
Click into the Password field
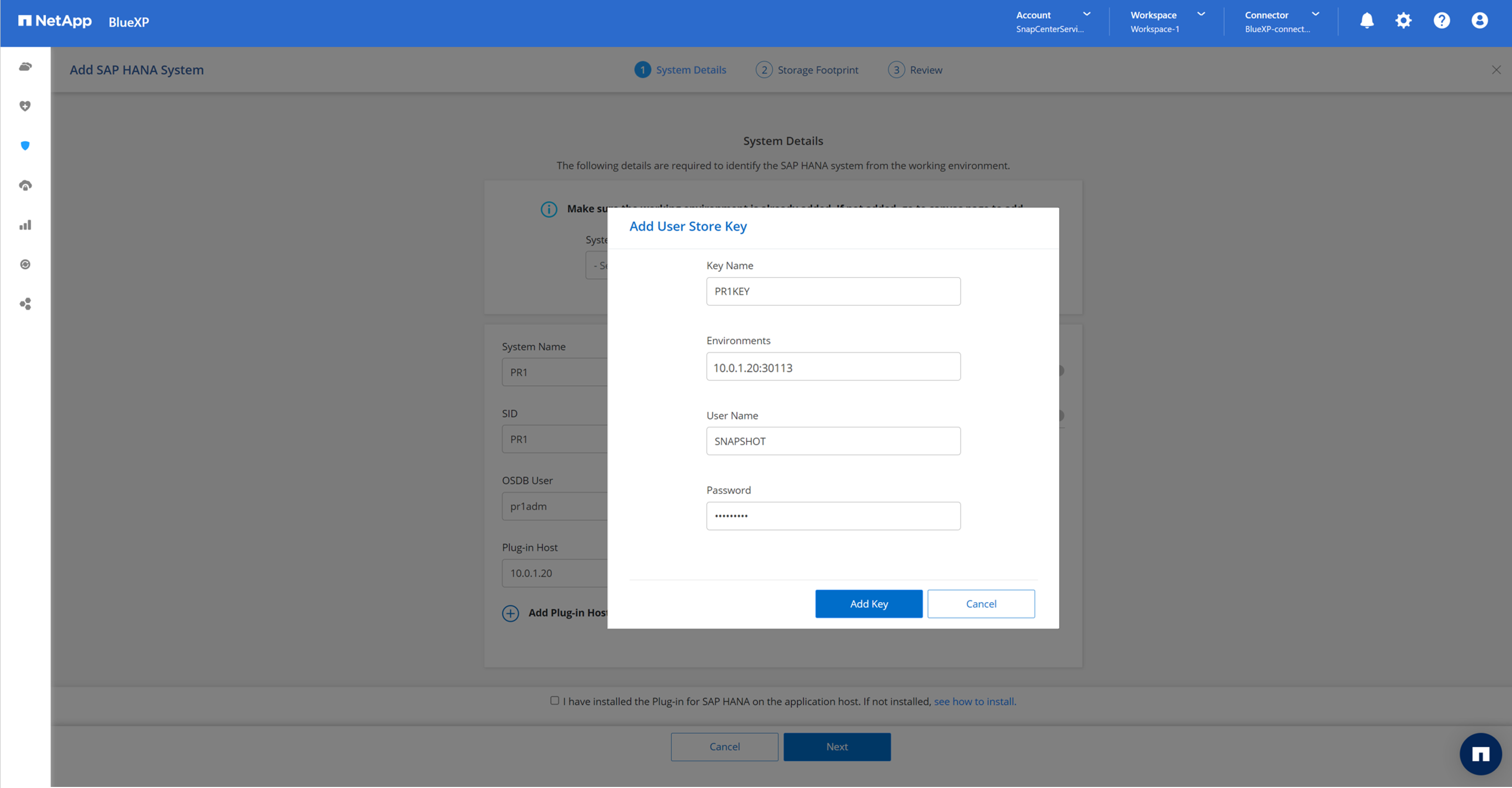pyautogui.click(x=833, y=516)
